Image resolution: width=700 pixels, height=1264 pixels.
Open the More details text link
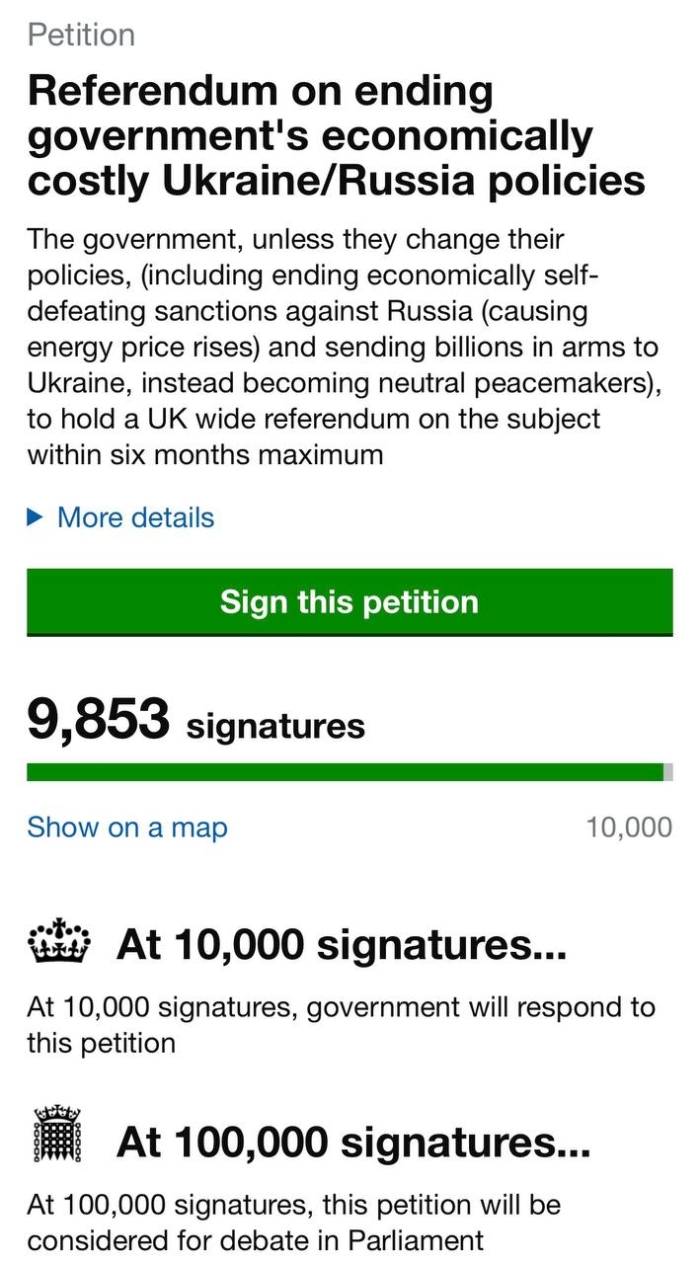click(x=135, y=517)
